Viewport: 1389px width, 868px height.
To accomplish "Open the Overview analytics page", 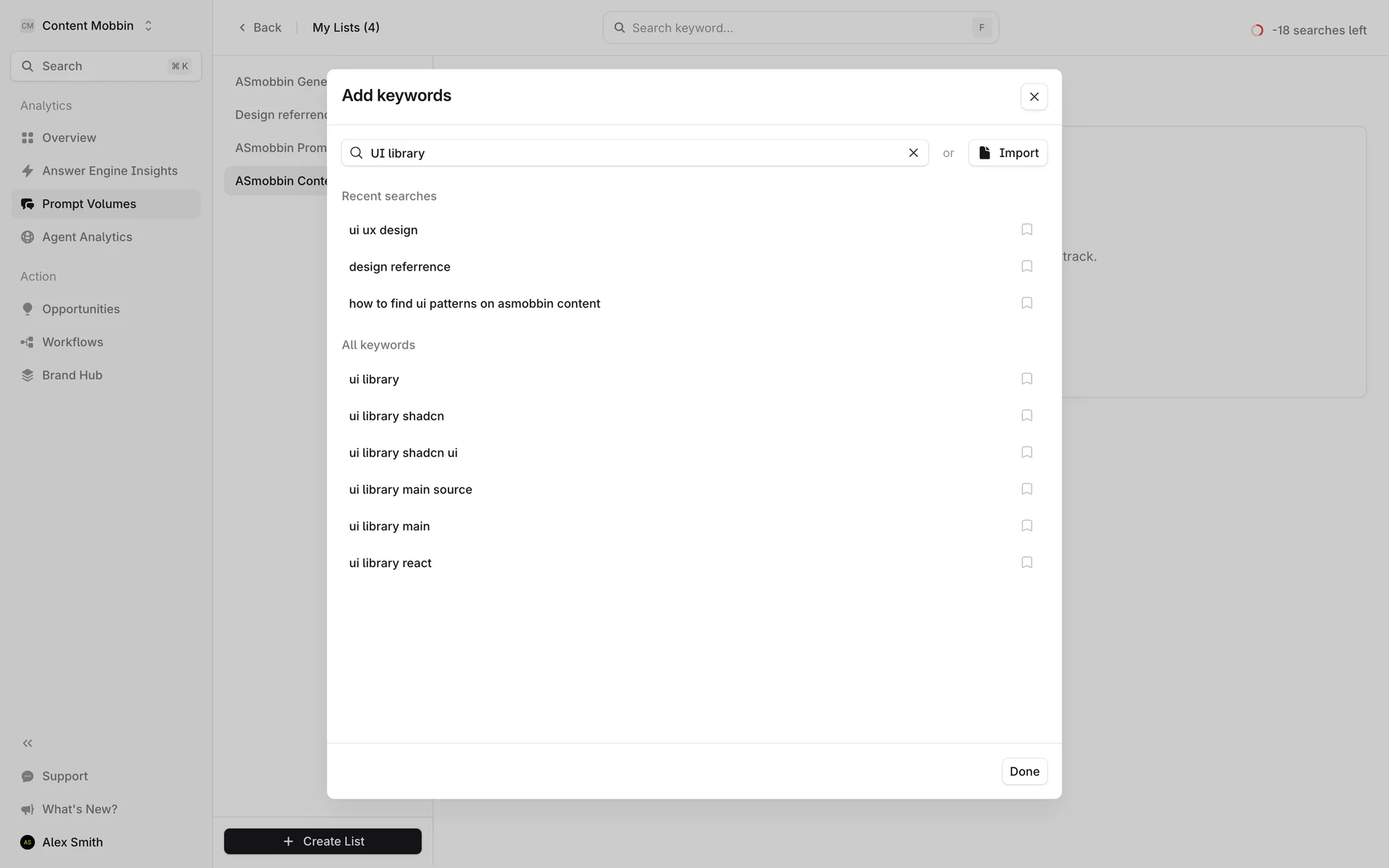I will [69, 137].
